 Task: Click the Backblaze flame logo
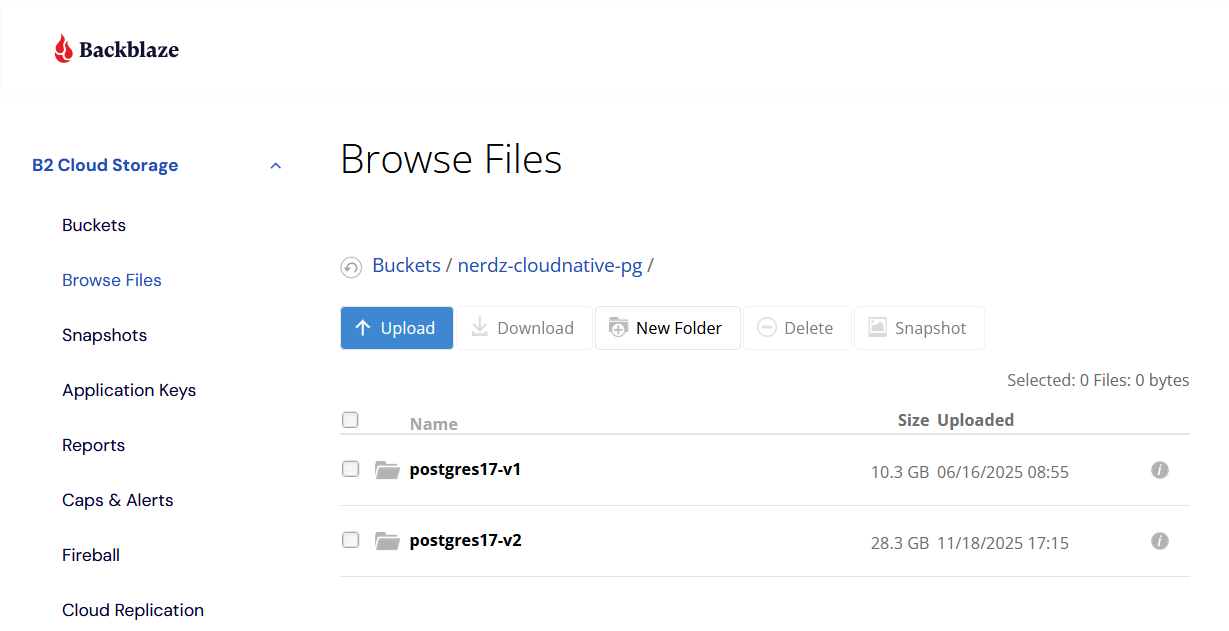pyautogui.click(x=63, y=46)
